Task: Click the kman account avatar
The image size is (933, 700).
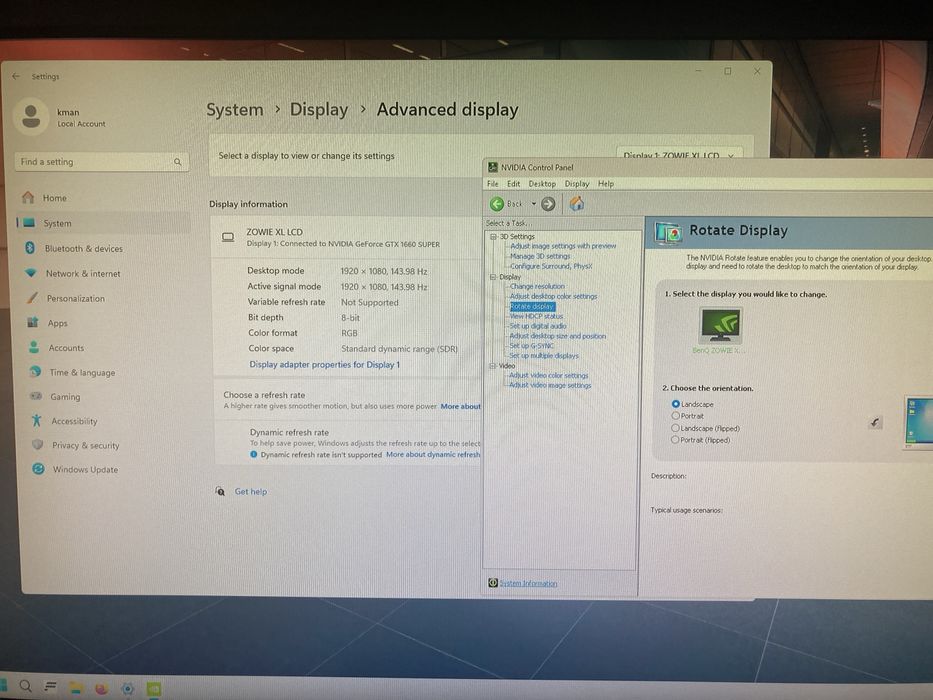Action: point(31,117)
